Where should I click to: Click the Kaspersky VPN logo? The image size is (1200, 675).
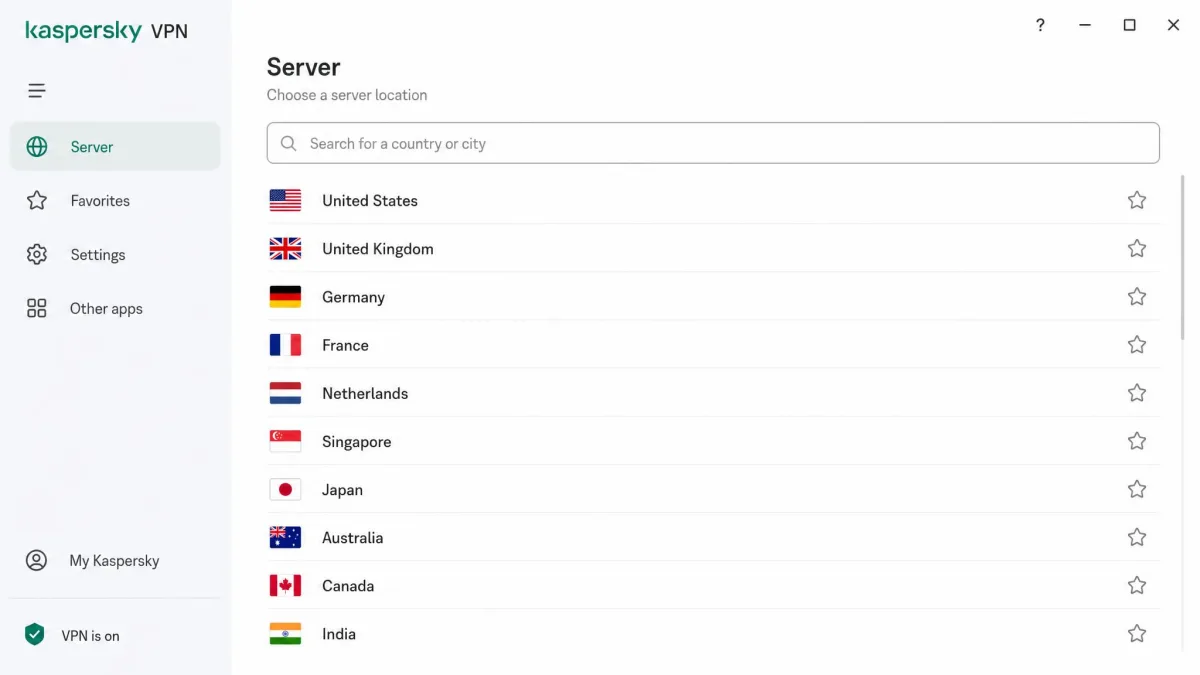[106, 31]
